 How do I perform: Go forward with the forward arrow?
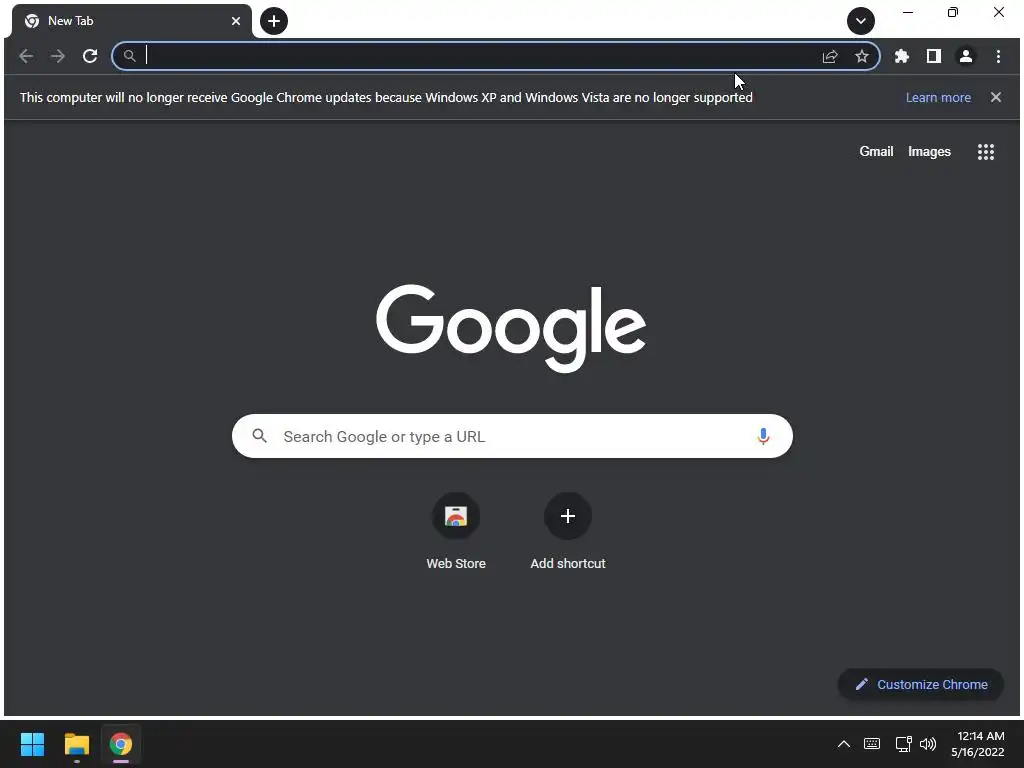click(58, 56)
